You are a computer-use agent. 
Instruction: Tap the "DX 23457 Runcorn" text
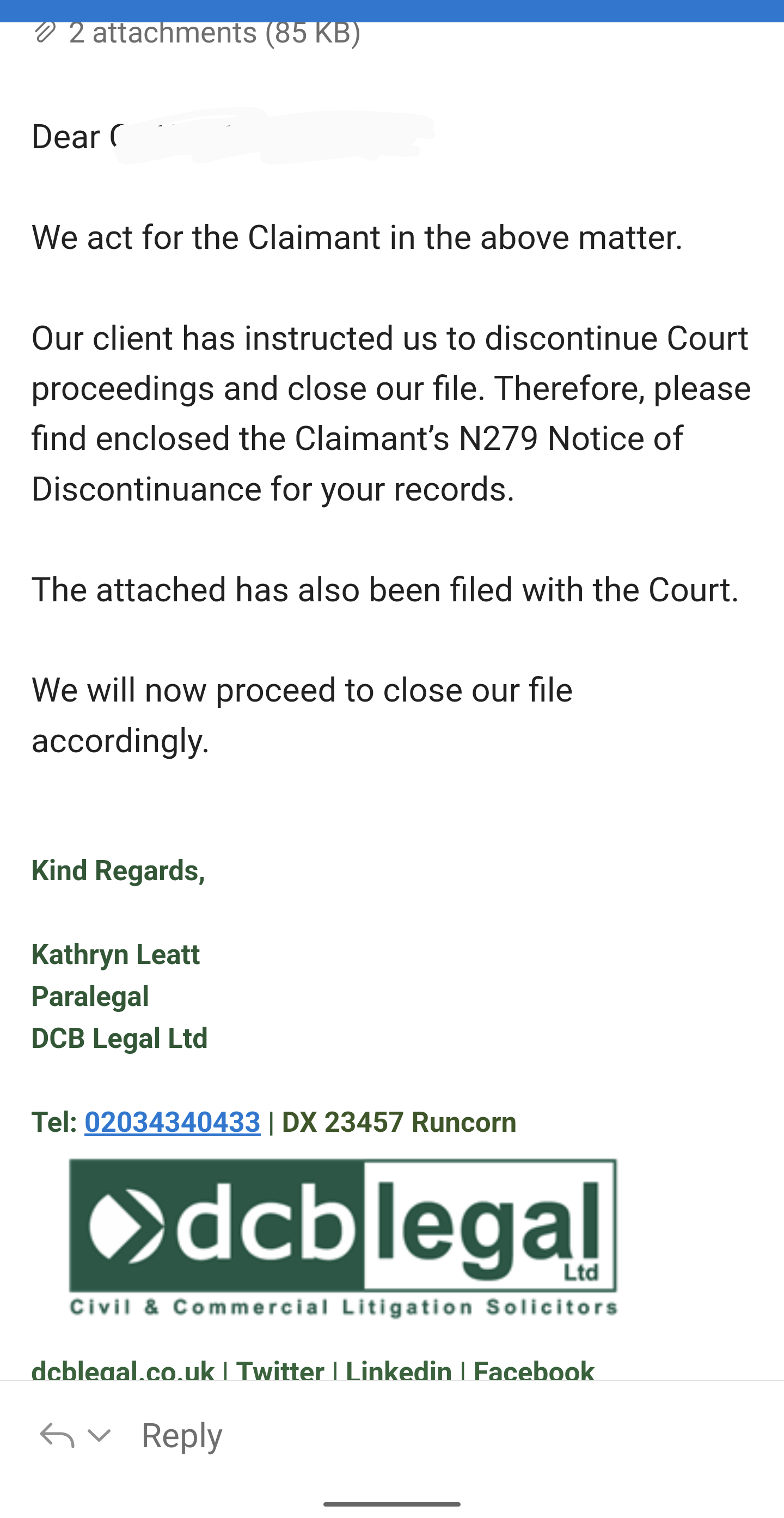399,1122
